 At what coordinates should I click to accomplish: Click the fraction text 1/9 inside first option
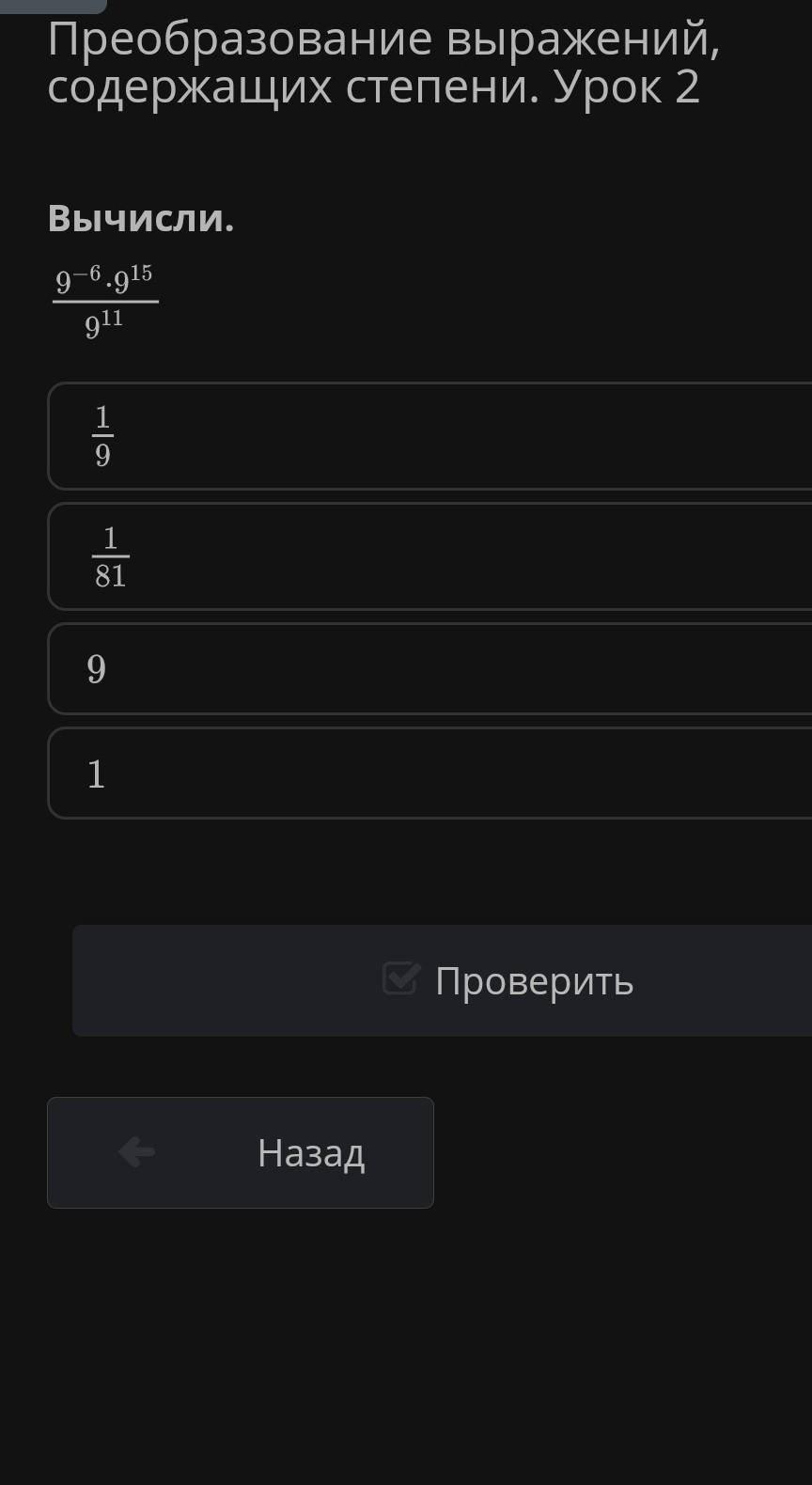pos(102,436)
